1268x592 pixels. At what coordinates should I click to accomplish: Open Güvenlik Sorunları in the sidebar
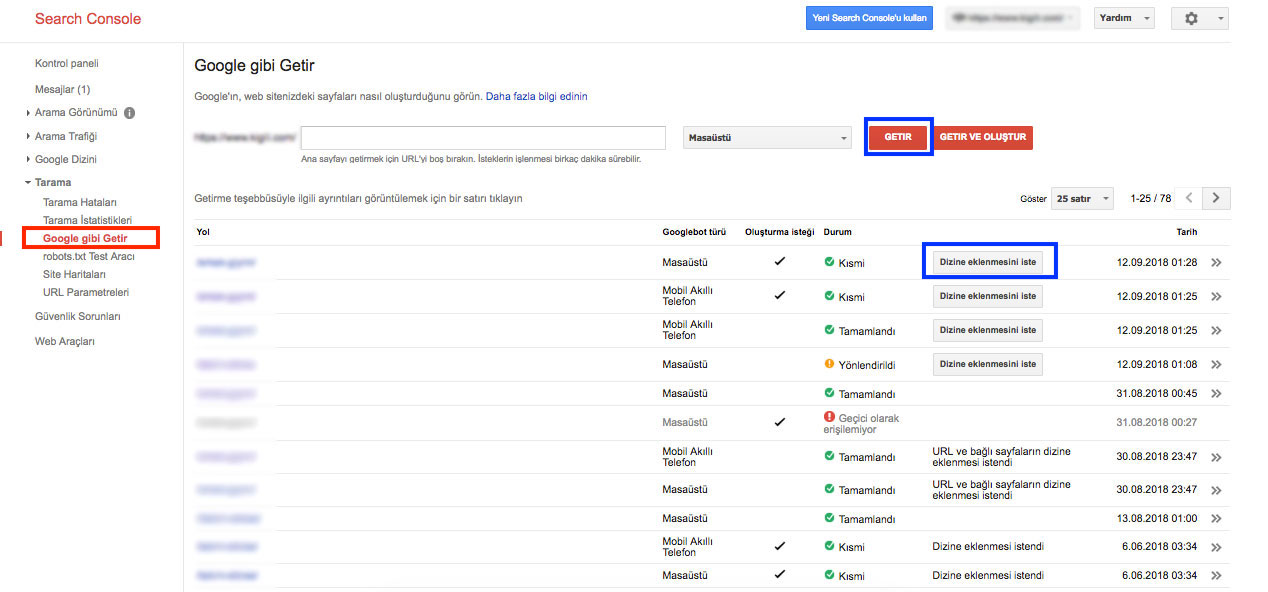point(78,316)
